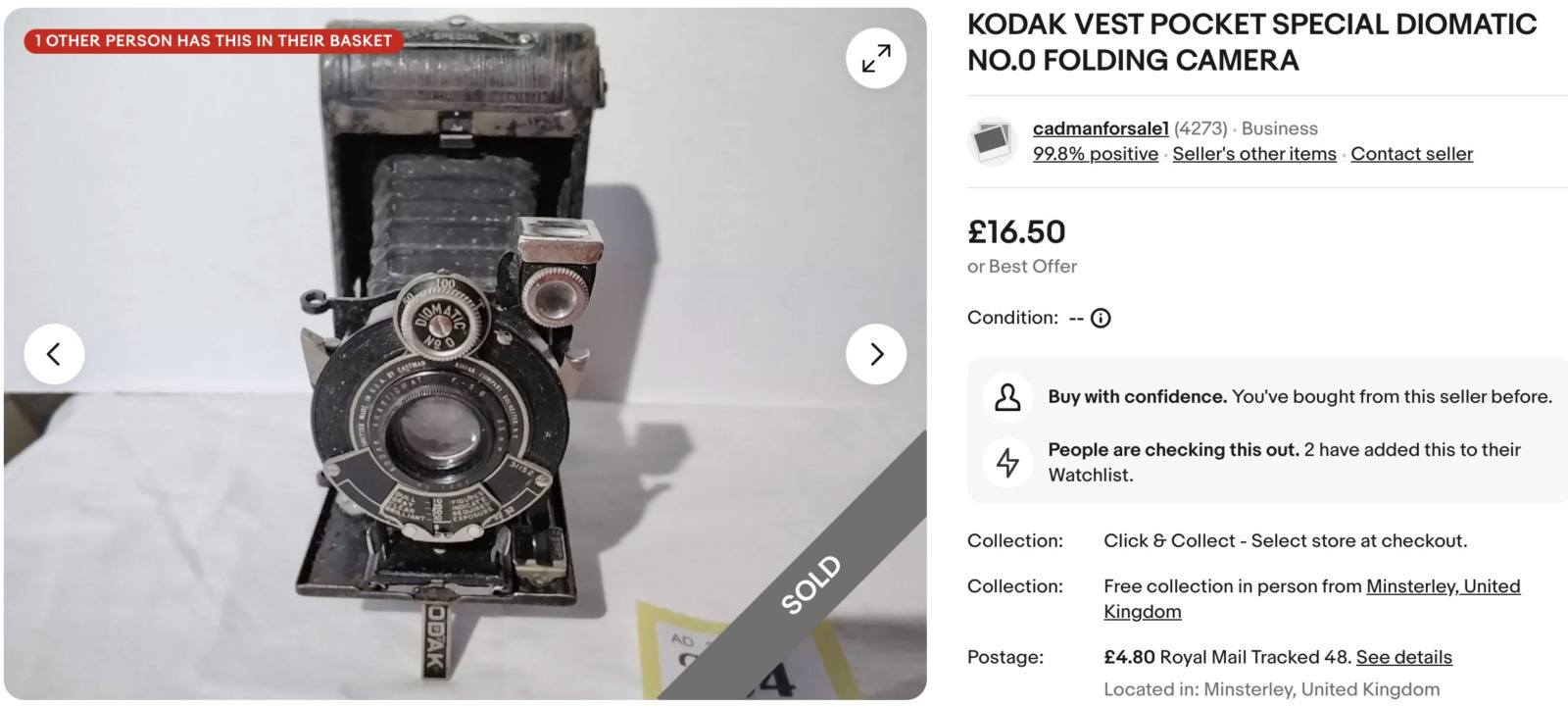Click the buy with confidence person icon
Screen dimensions: 1568x707
pyautogui.click(x=1007, y=397)
